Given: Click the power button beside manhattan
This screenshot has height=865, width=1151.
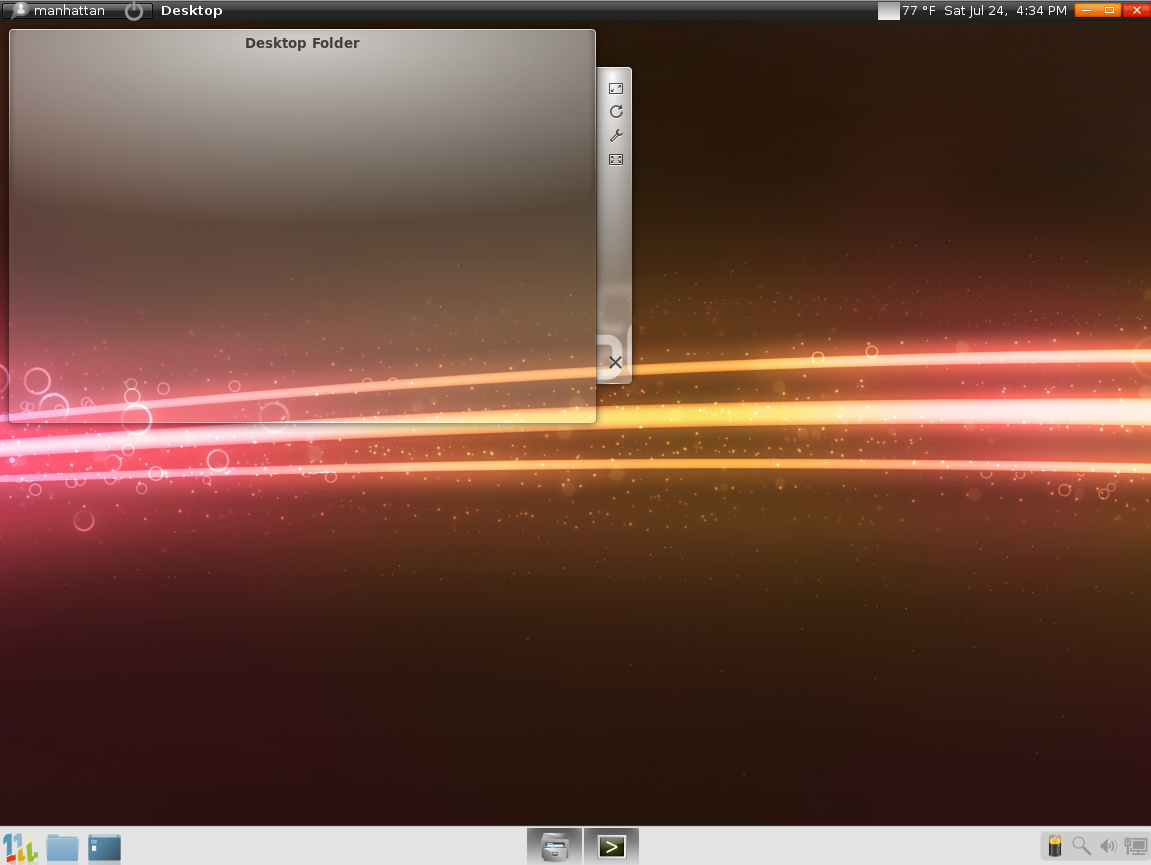Looking at the screenshot, I should [x=134, y=10].
